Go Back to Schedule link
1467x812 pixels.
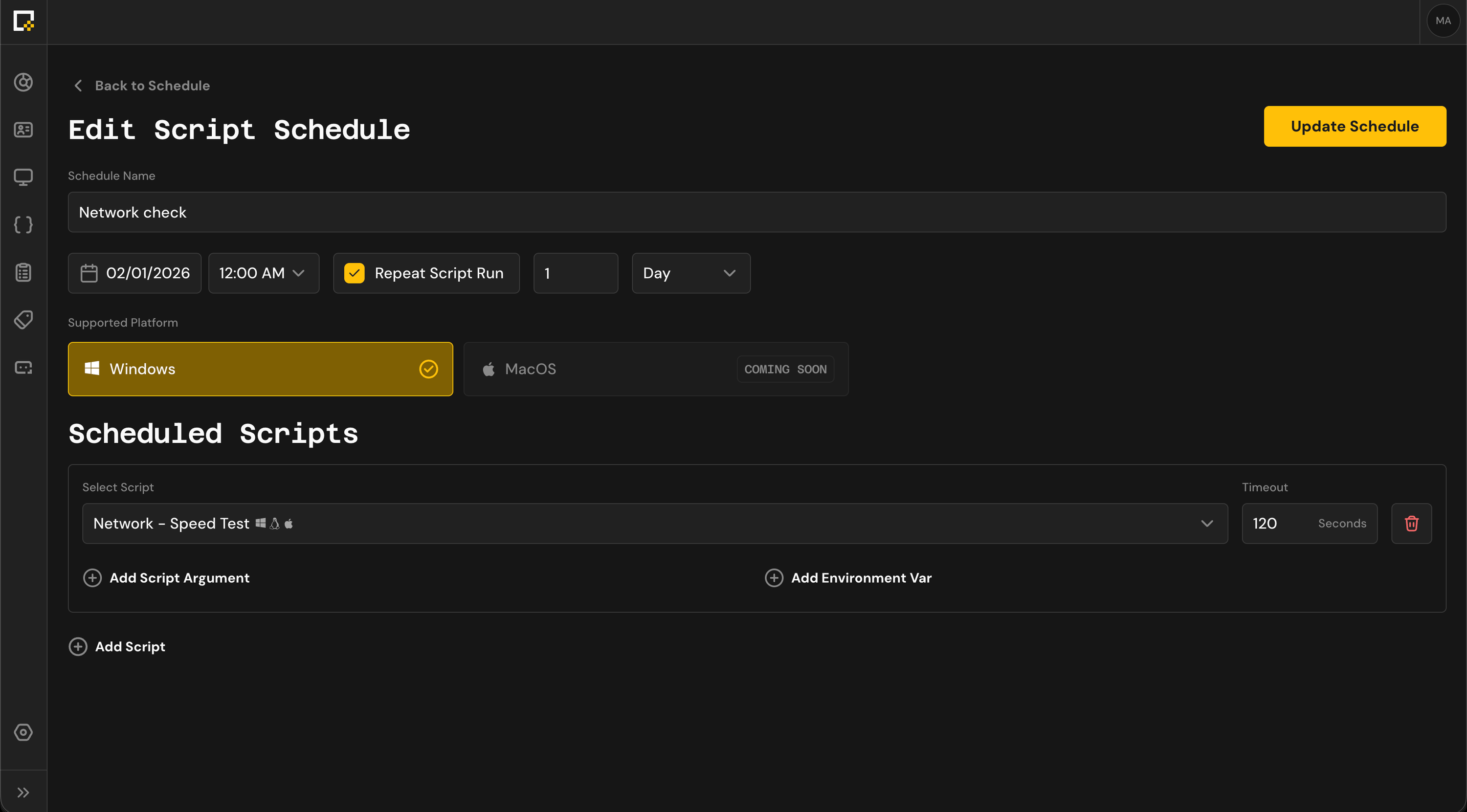point(152,86)
